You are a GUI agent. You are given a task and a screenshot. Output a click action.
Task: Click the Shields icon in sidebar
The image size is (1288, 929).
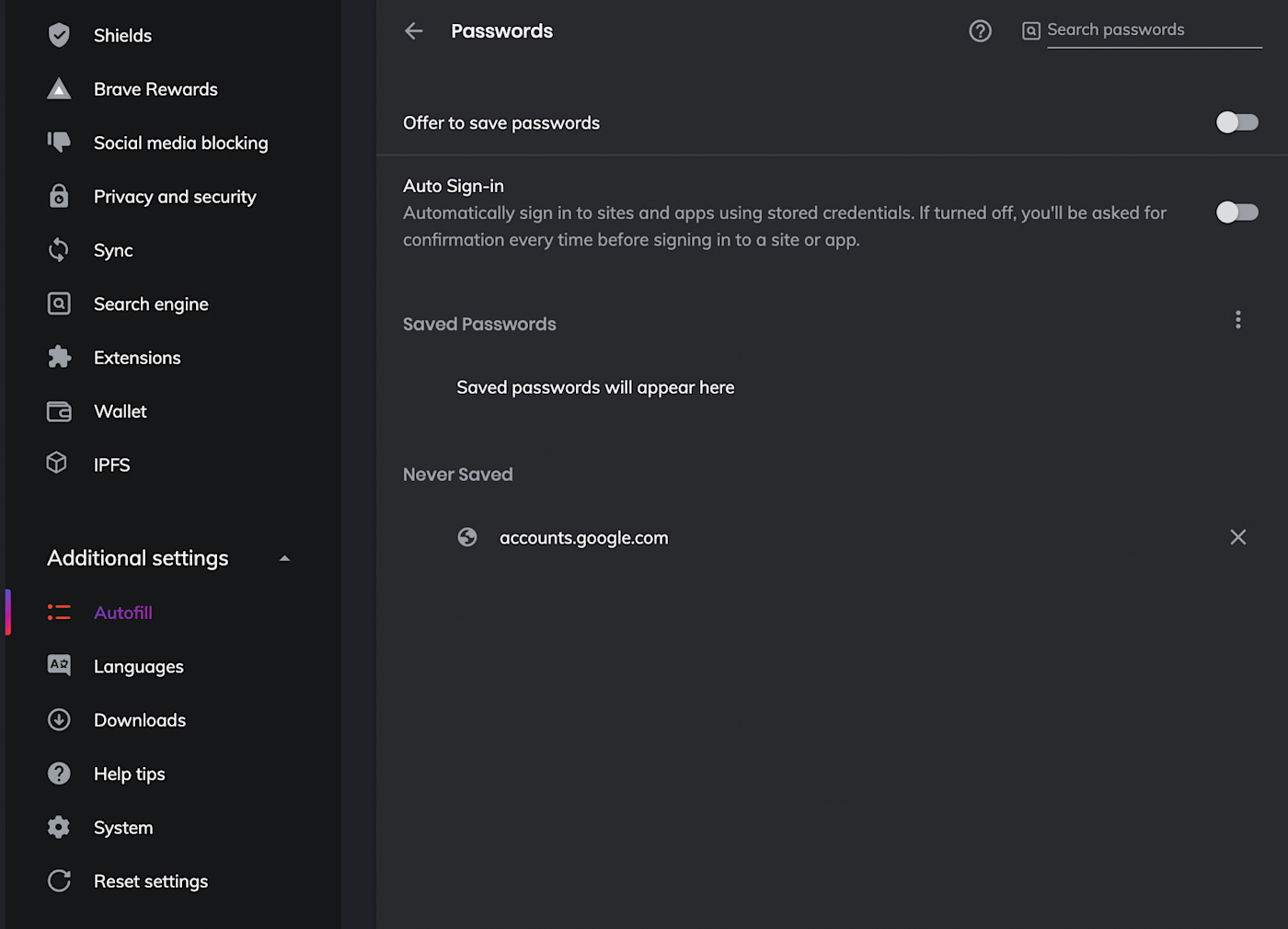(59, 35)
